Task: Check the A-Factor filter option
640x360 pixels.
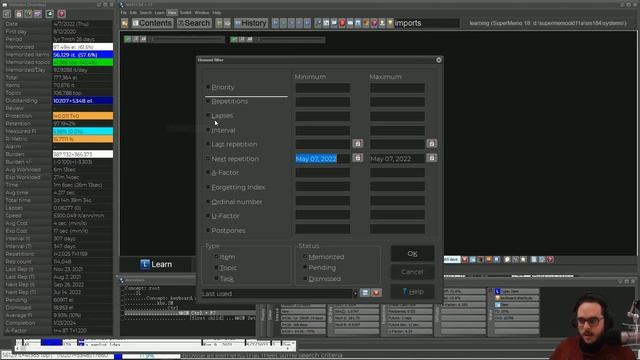Action: (208, 173)
